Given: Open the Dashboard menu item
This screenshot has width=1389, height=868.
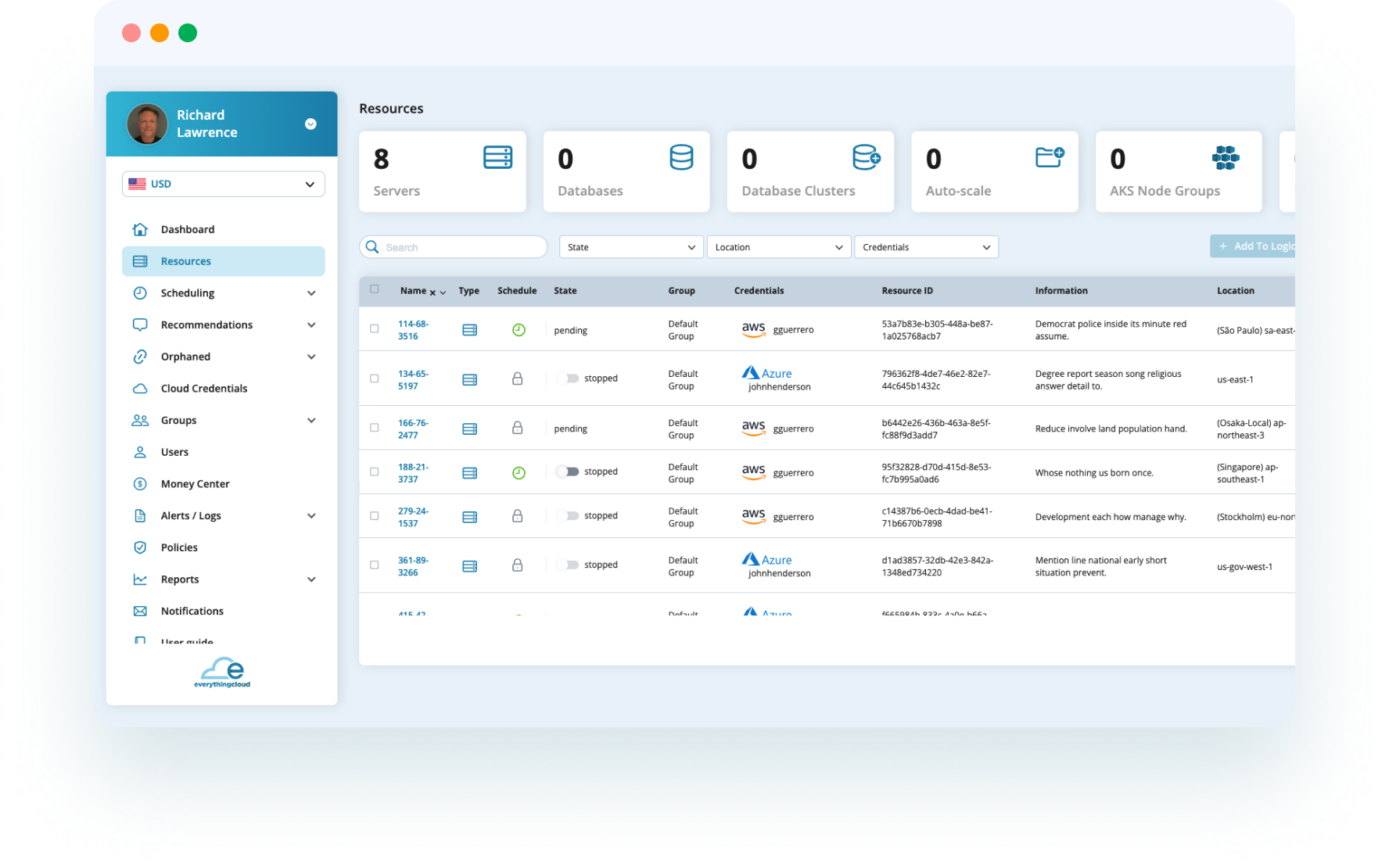Looking at the screenshot, I should click(x=224, y=229).
